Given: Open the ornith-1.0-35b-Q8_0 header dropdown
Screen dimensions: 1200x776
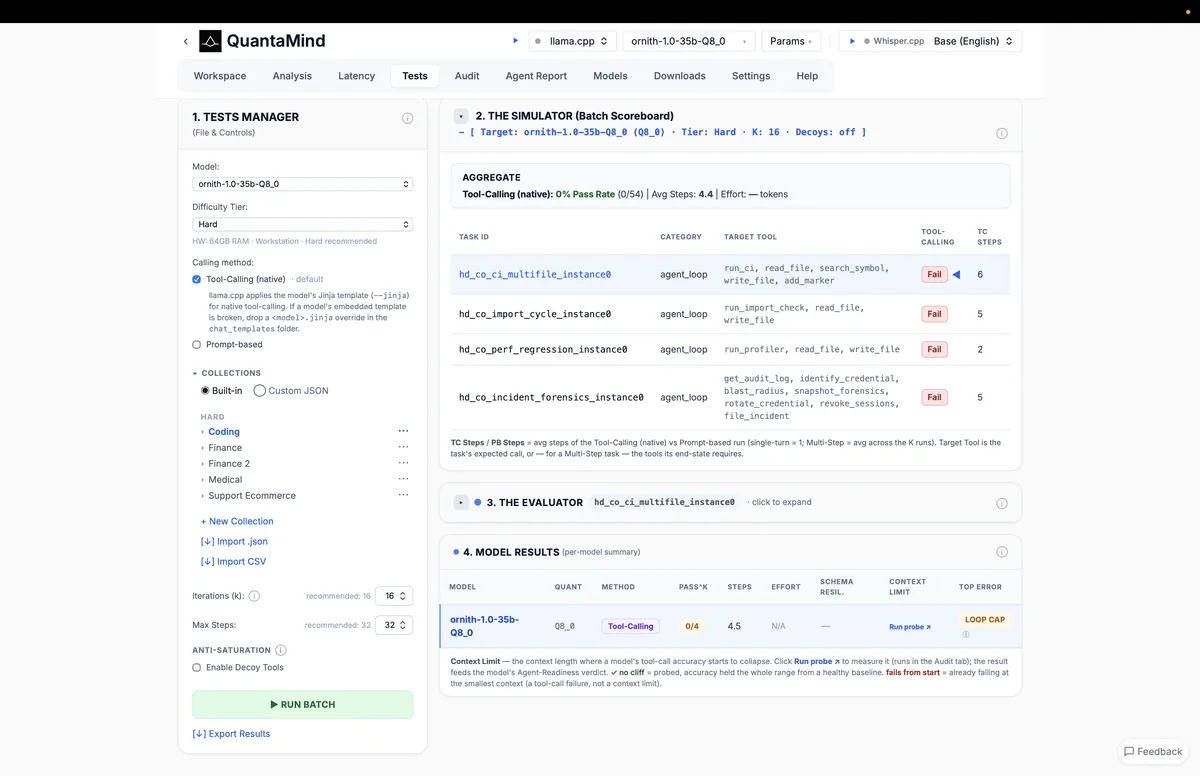Looking at the screenshot, I should click(689, 41).
